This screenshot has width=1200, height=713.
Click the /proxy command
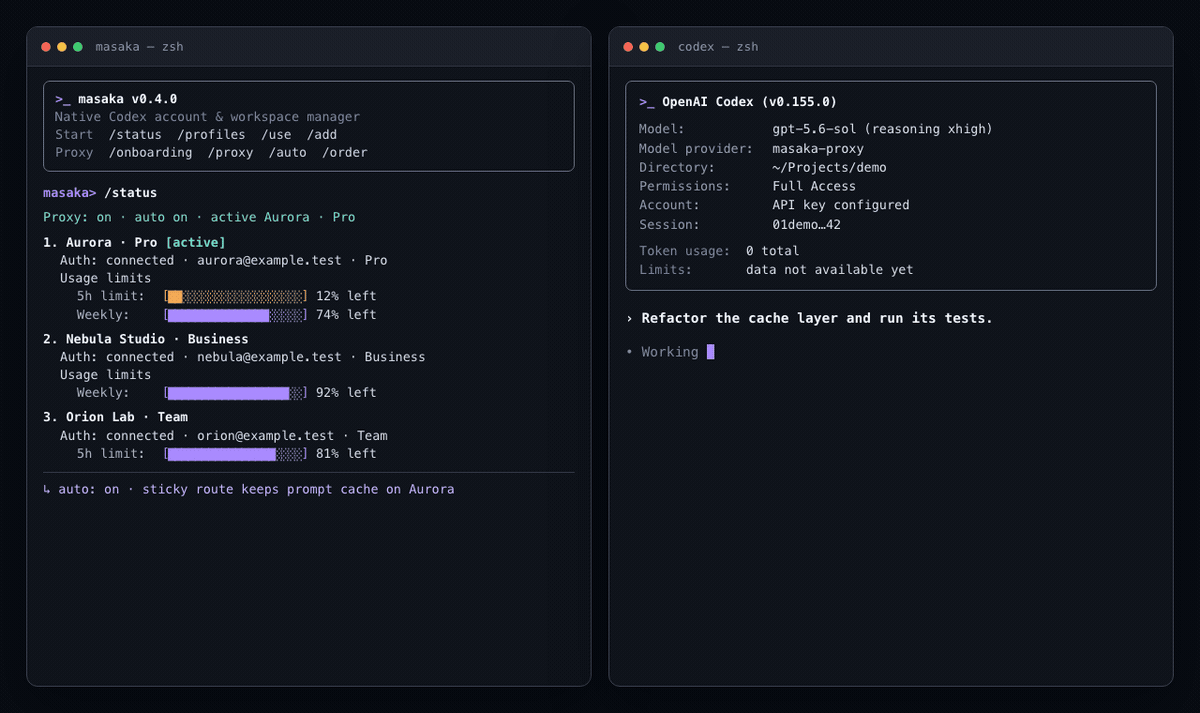(230, 153)
